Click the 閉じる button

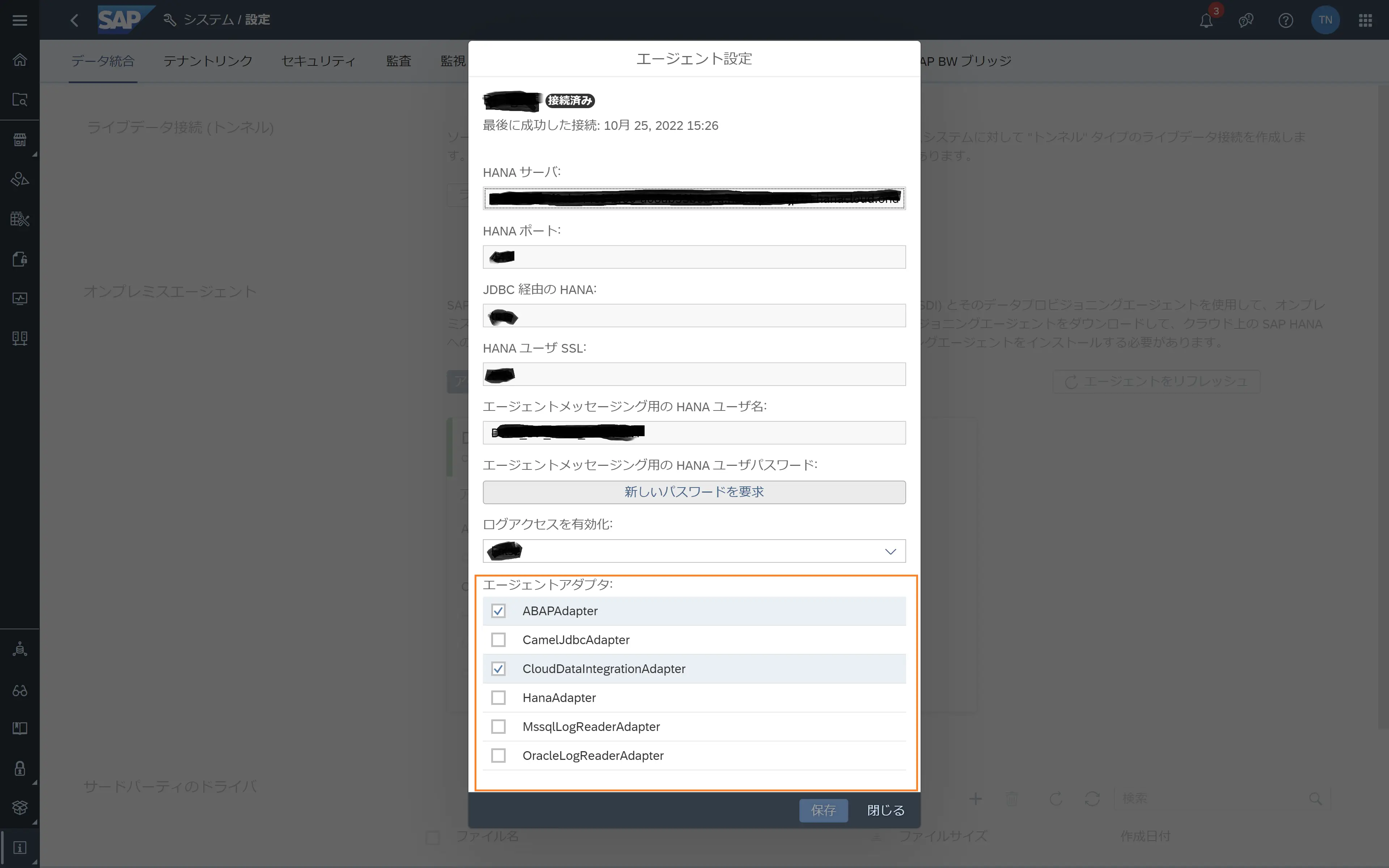[885, 810]
